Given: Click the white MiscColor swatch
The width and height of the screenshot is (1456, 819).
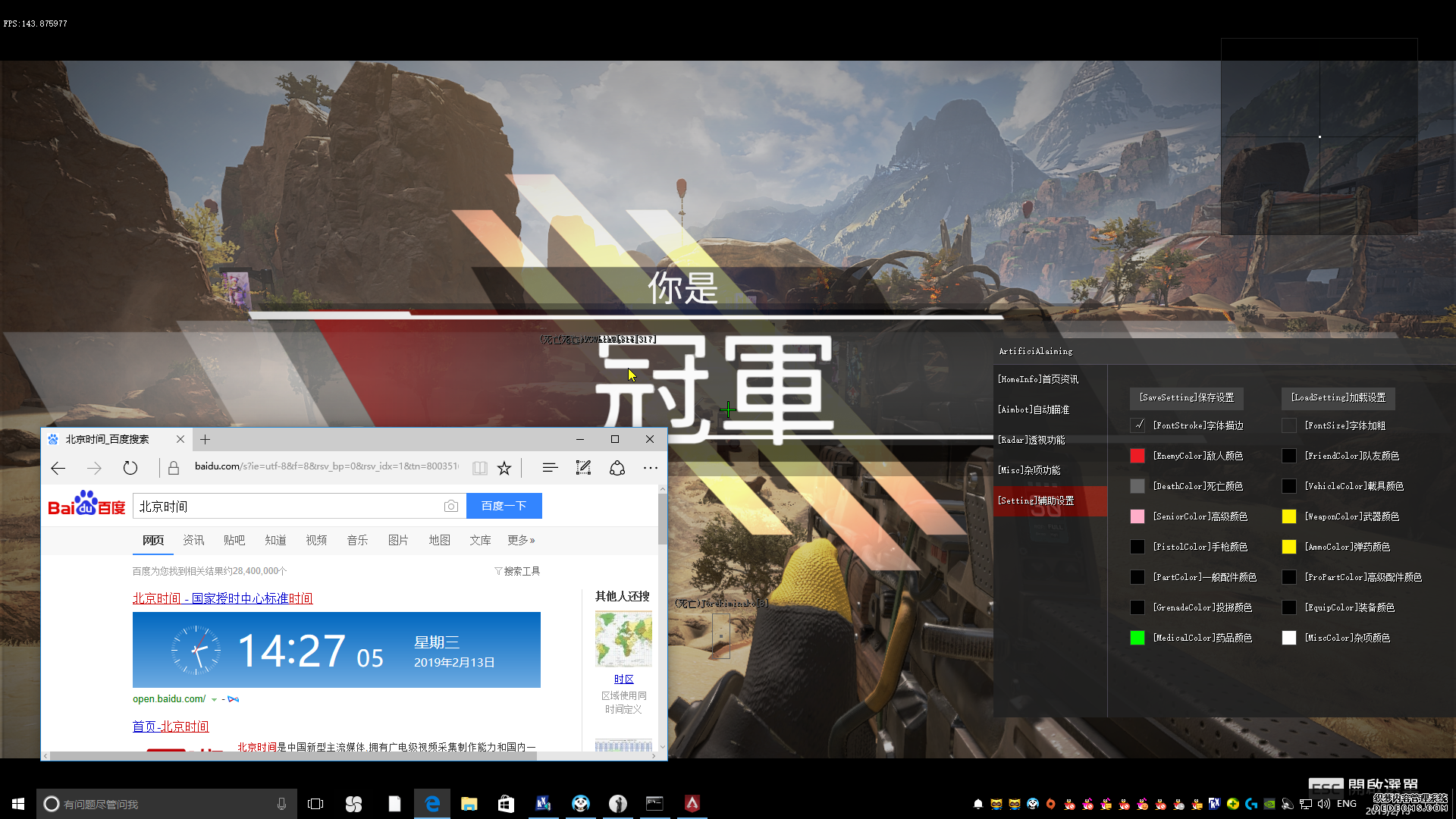Looking at the screenshot, I should point(1289,638).
